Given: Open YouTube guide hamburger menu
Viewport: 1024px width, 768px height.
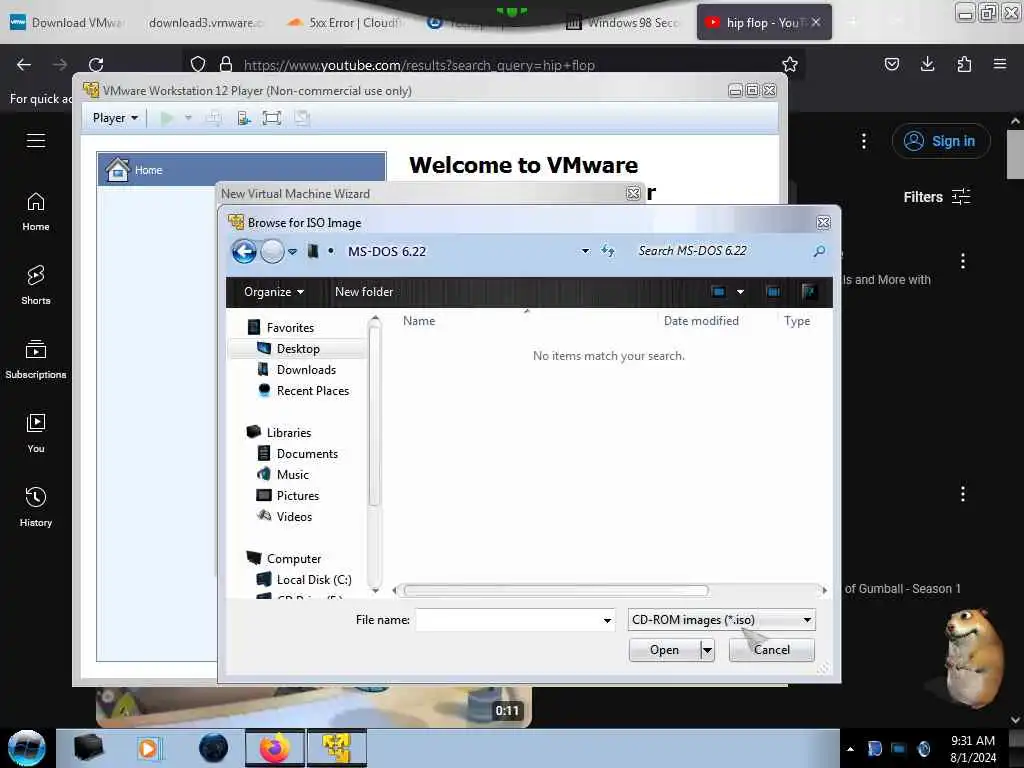Looking at the screenshot, I should (x=36, y=140).
